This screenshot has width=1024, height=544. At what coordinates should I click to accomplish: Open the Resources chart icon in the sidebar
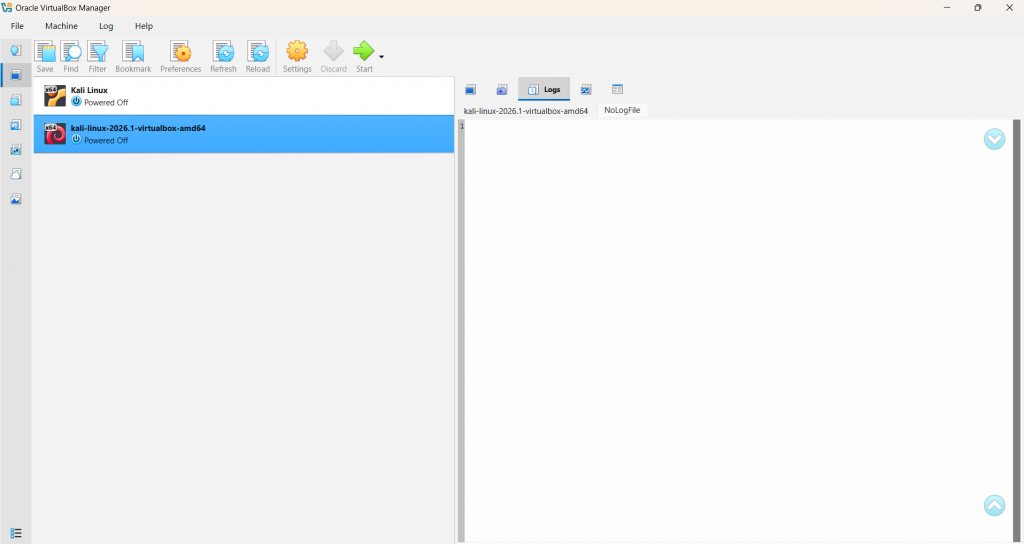(x=16, y=199)
